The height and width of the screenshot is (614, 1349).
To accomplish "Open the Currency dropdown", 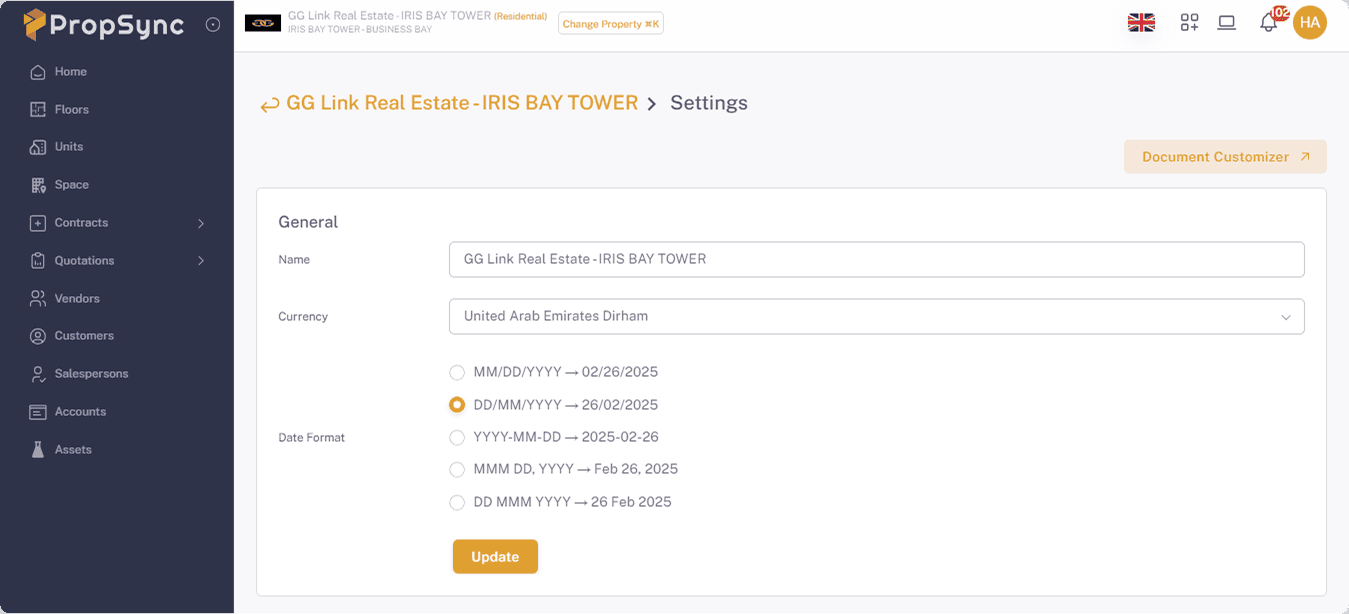I will (877, 316).
